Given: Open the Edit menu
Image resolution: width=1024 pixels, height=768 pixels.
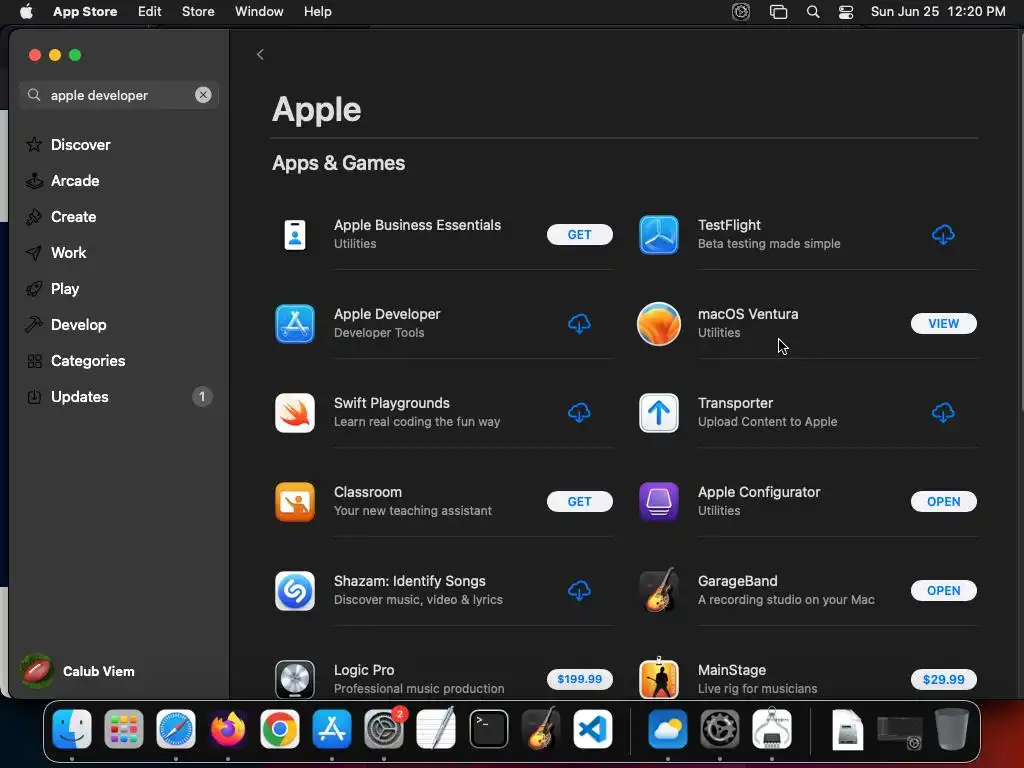Looking at the screenshot, I should (150, 12).
